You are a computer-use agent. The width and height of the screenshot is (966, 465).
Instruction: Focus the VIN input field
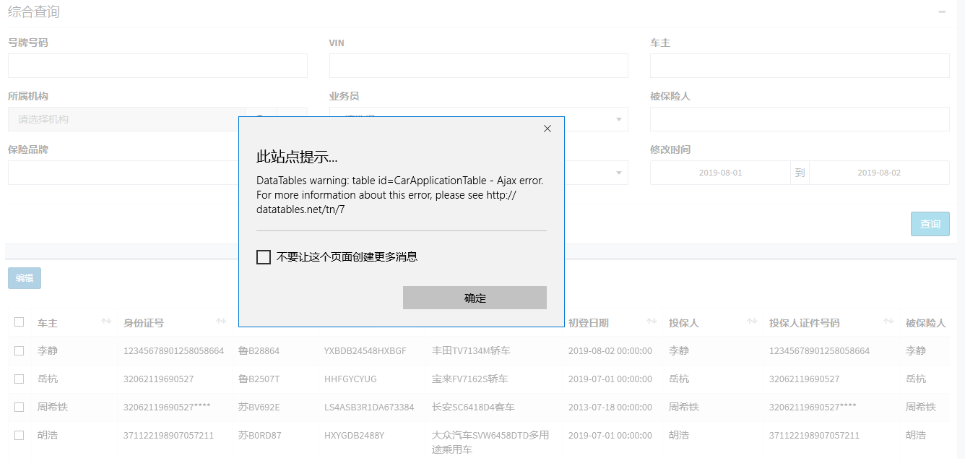[x=479, y=65]
